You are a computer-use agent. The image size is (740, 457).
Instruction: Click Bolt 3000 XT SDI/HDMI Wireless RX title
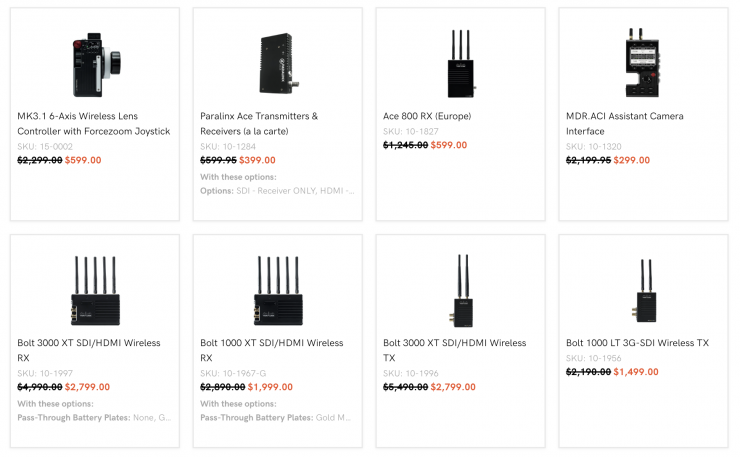click(89, 350)
